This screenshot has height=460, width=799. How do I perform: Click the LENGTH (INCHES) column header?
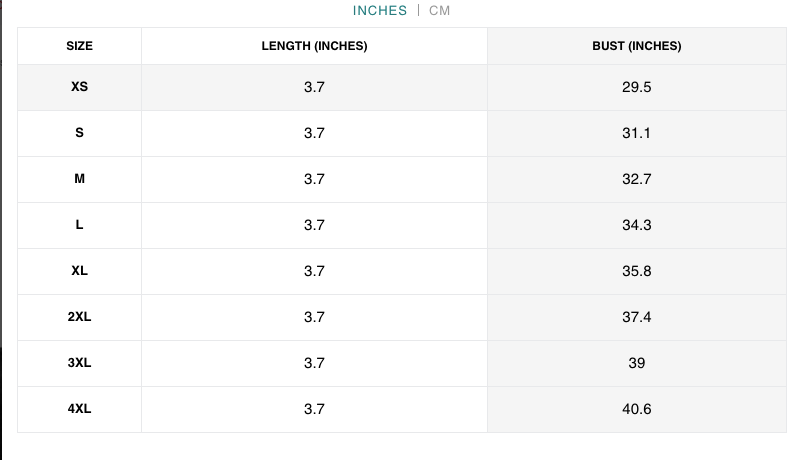click(x=314, y=46)
